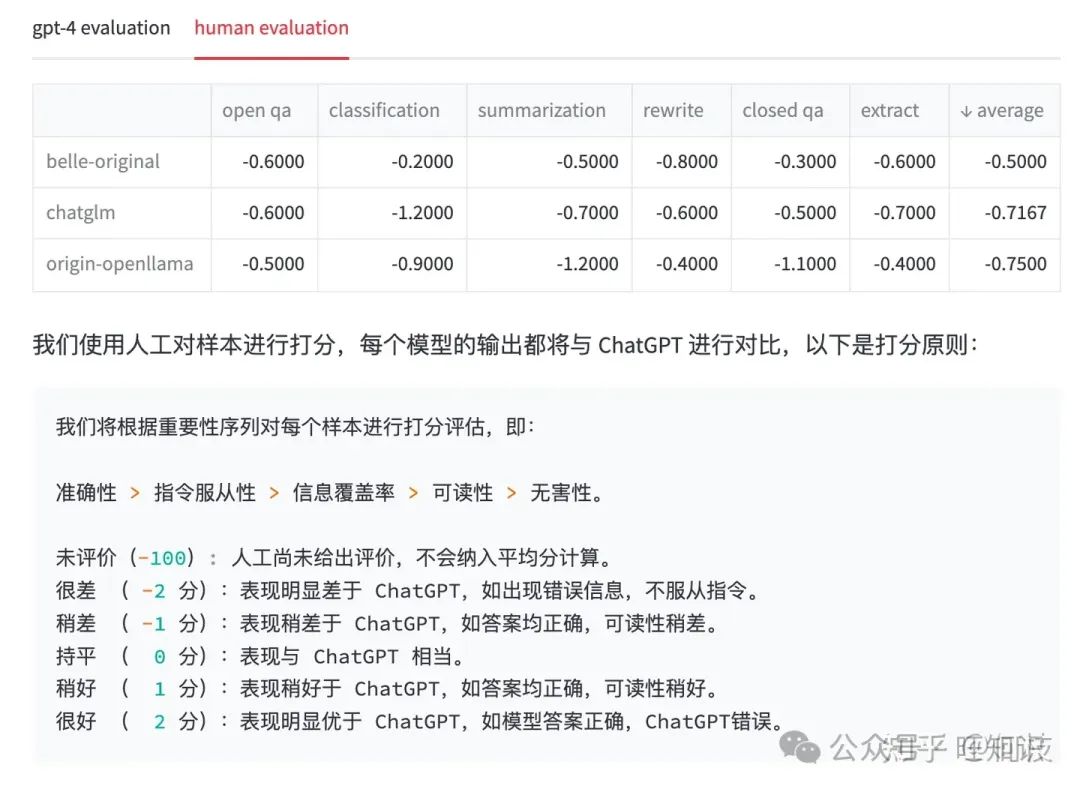The width and height of the screenshot is (1080, 792).
Task: Click origin-openllama classification value -0.9000
Action: [x=422, y=264]
